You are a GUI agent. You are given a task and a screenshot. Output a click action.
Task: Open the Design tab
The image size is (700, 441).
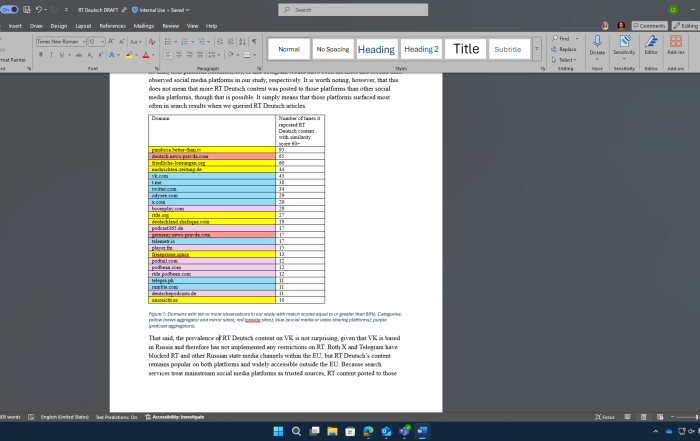pyautogui.click(x=58, y=26)
